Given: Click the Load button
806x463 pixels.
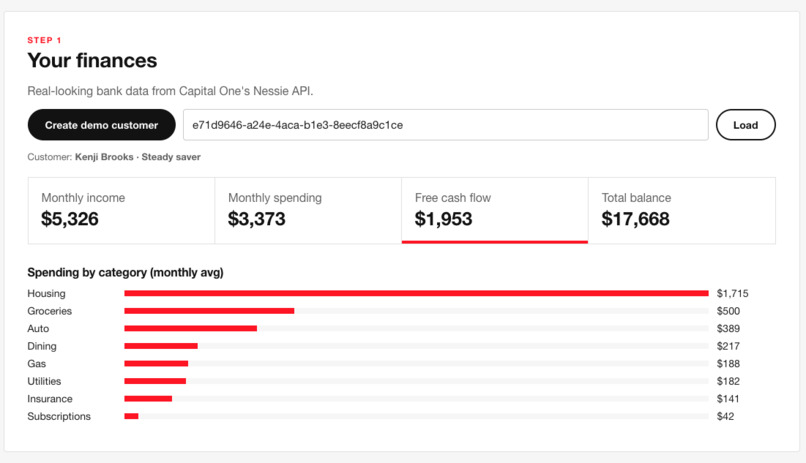Looking at the screenshot, I should coord(745,125).
